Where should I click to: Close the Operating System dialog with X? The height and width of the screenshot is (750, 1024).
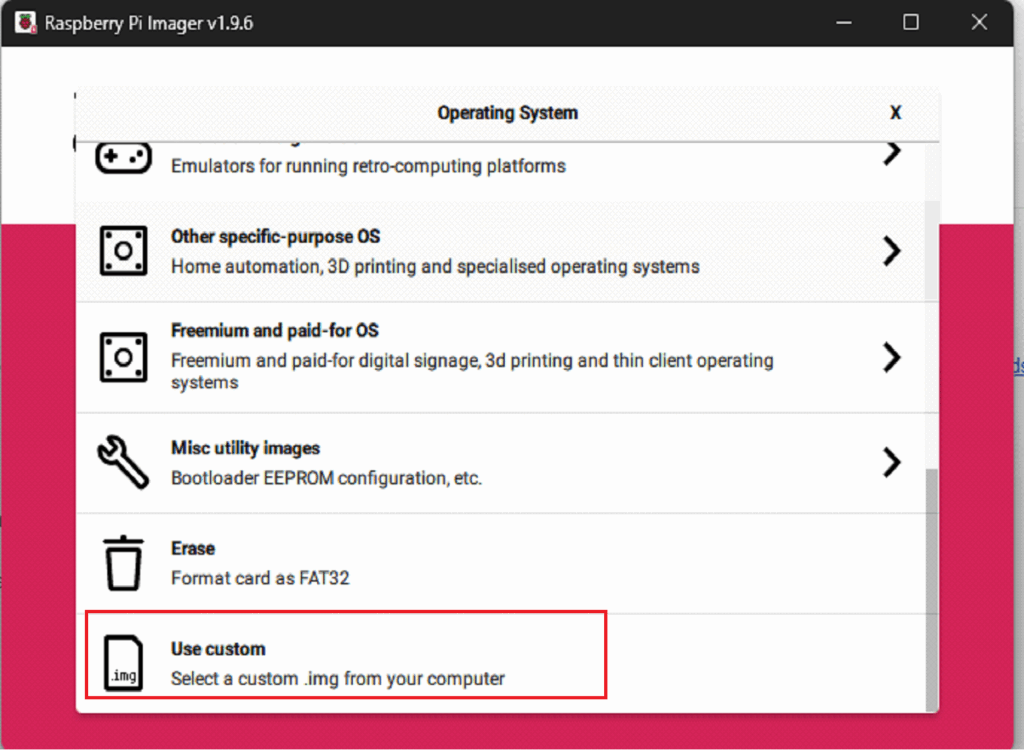tap(895, 113)
